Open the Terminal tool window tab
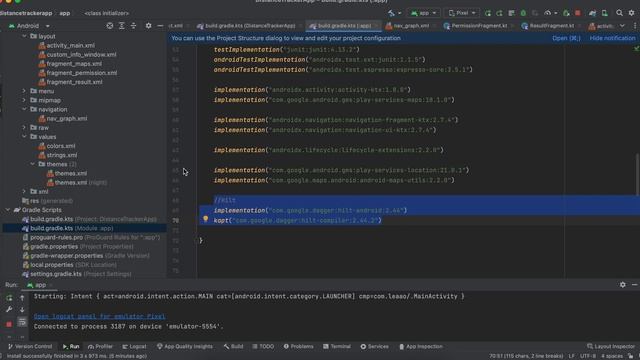The image size is (640, 360). point(337,347)
